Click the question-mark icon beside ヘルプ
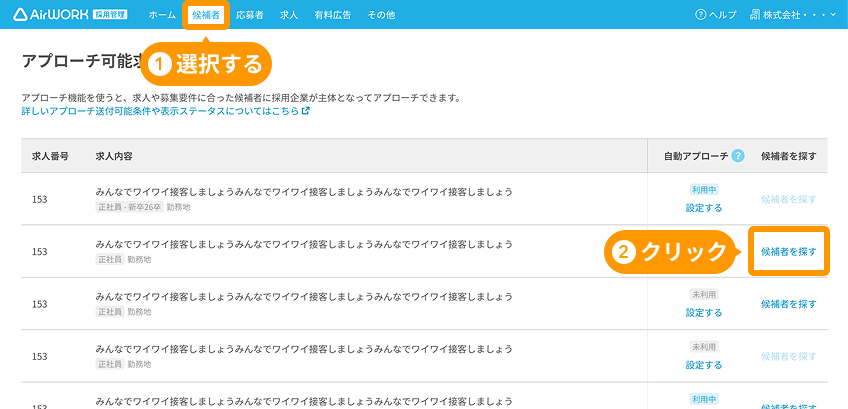Viewport: 848px width, 409px height. 701,15
